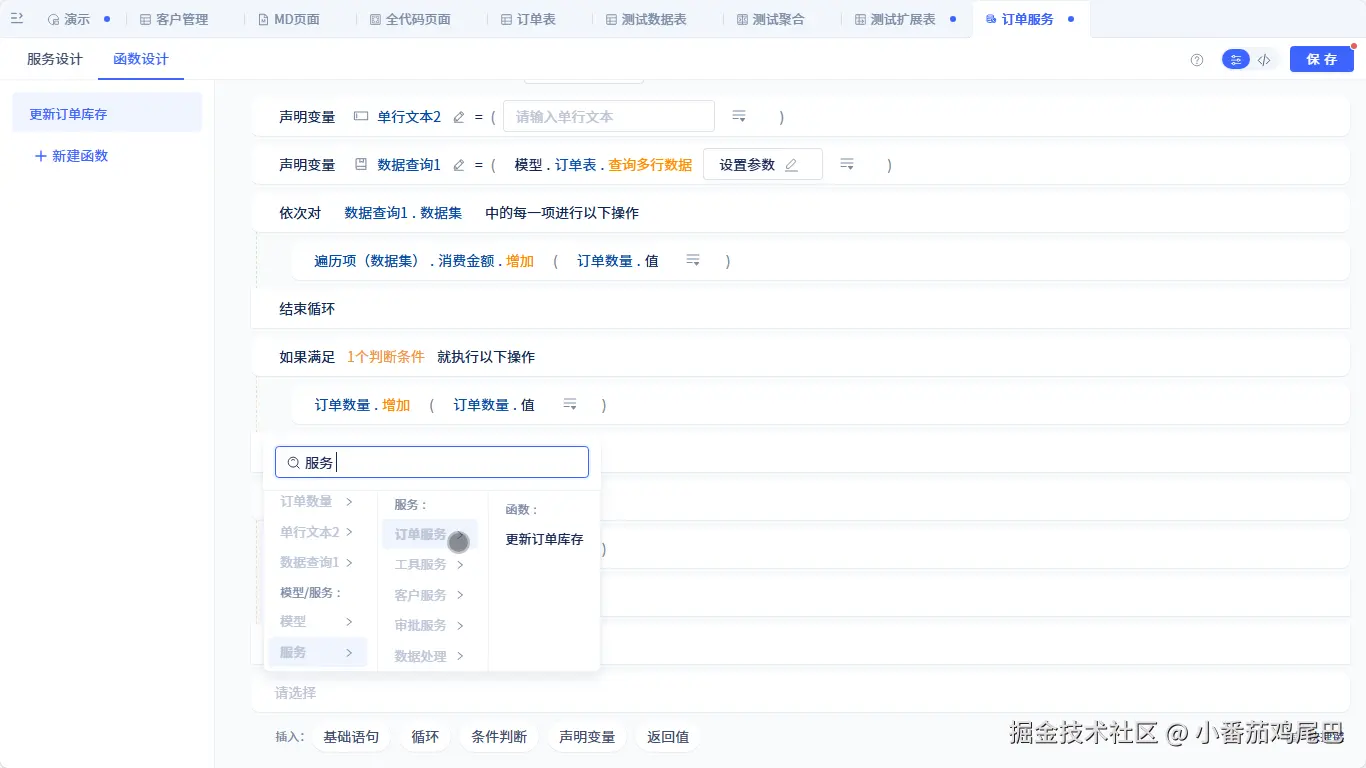Edit variable name 数据查询1 pencil icon
The image size is (1366, 768).
point(459,165)
